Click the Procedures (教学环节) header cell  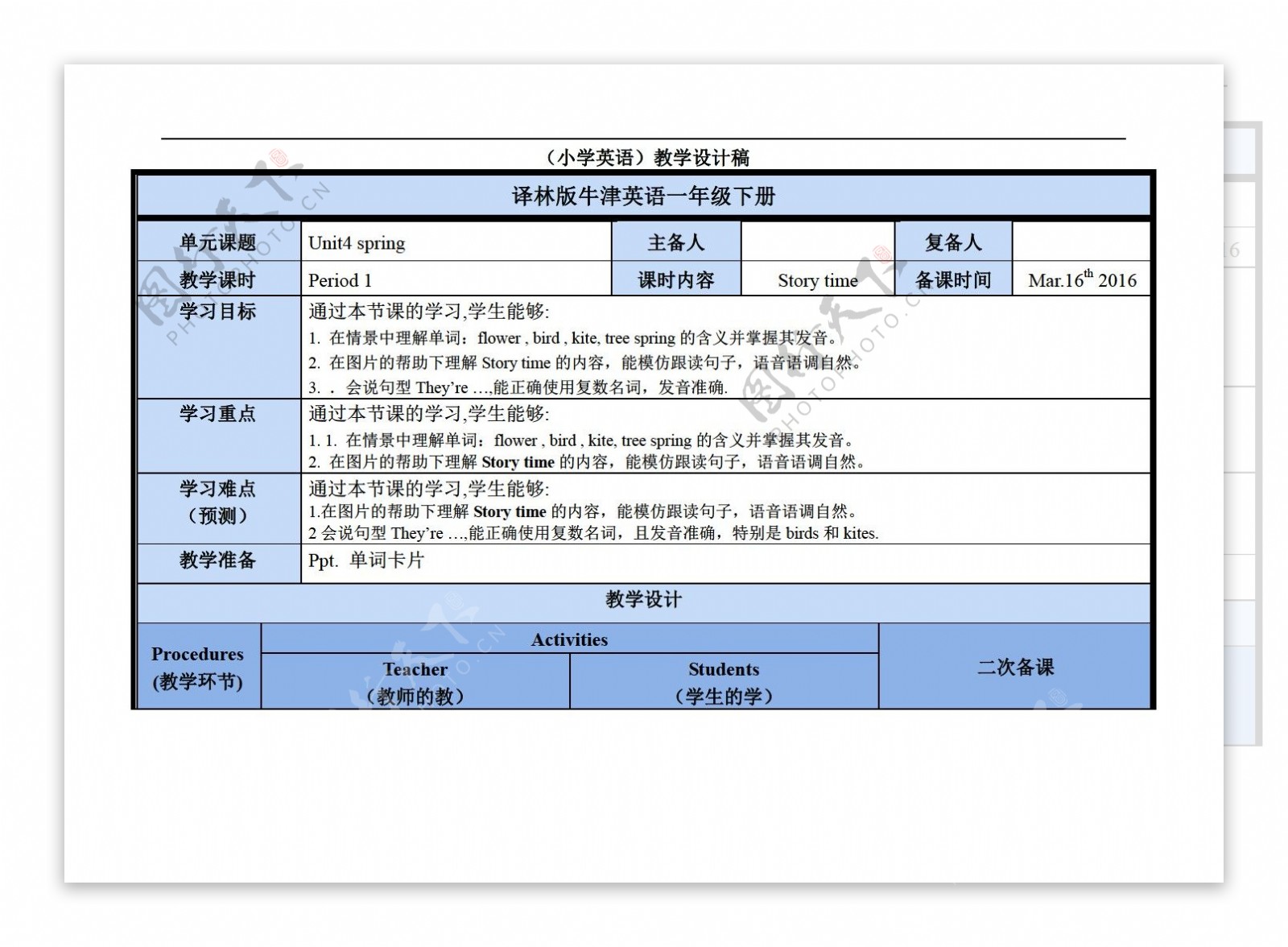pos(198,667)
